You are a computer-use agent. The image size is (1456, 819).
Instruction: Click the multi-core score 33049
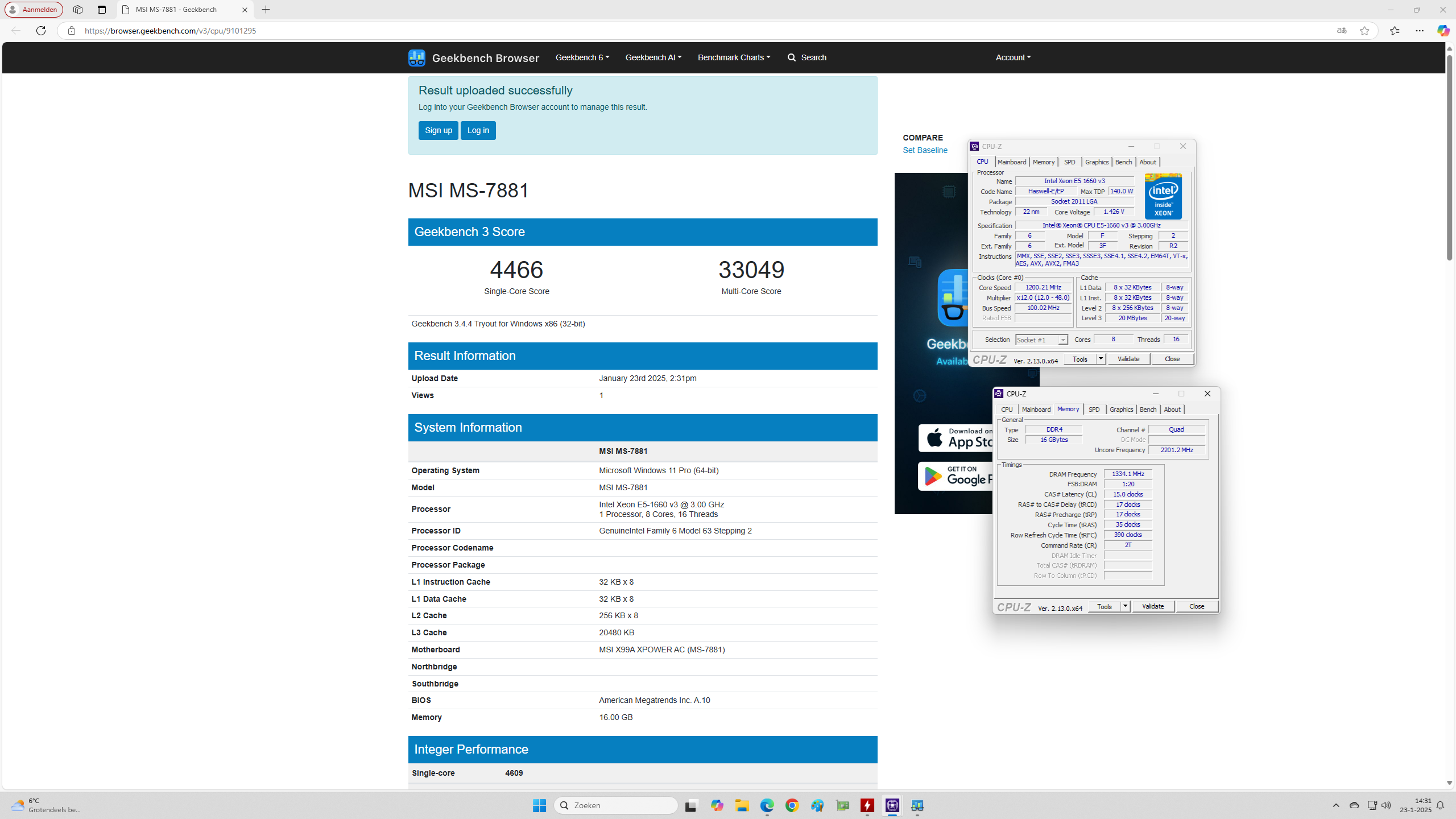point(751,270)
